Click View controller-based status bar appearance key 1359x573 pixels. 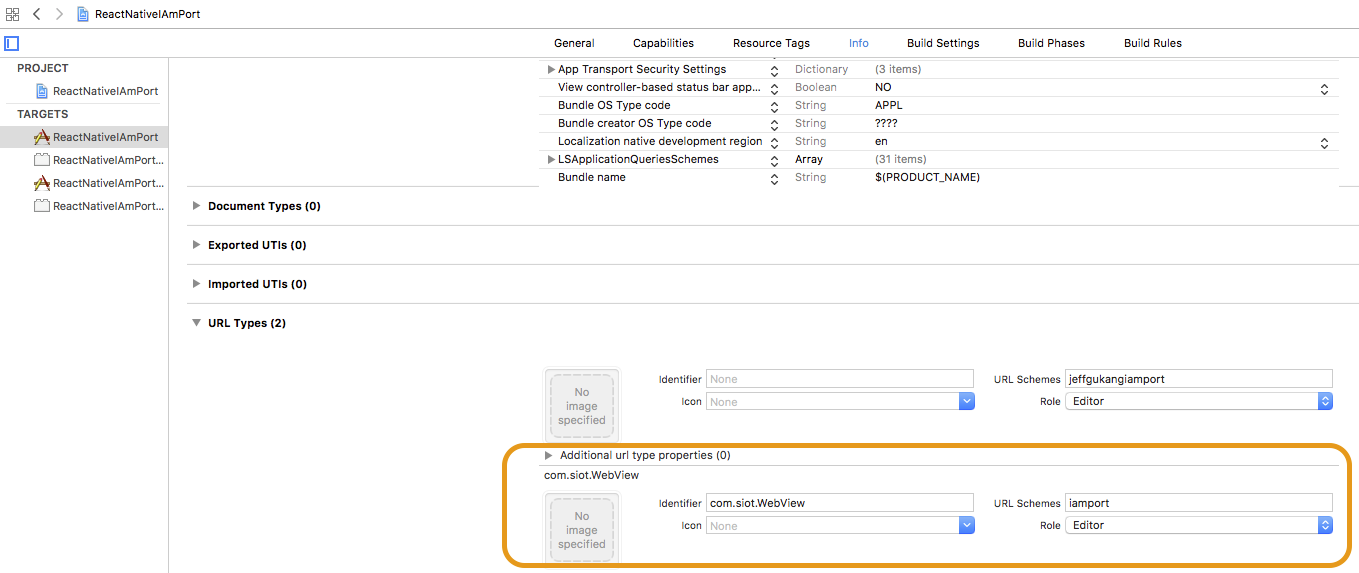tap(660, 87)
